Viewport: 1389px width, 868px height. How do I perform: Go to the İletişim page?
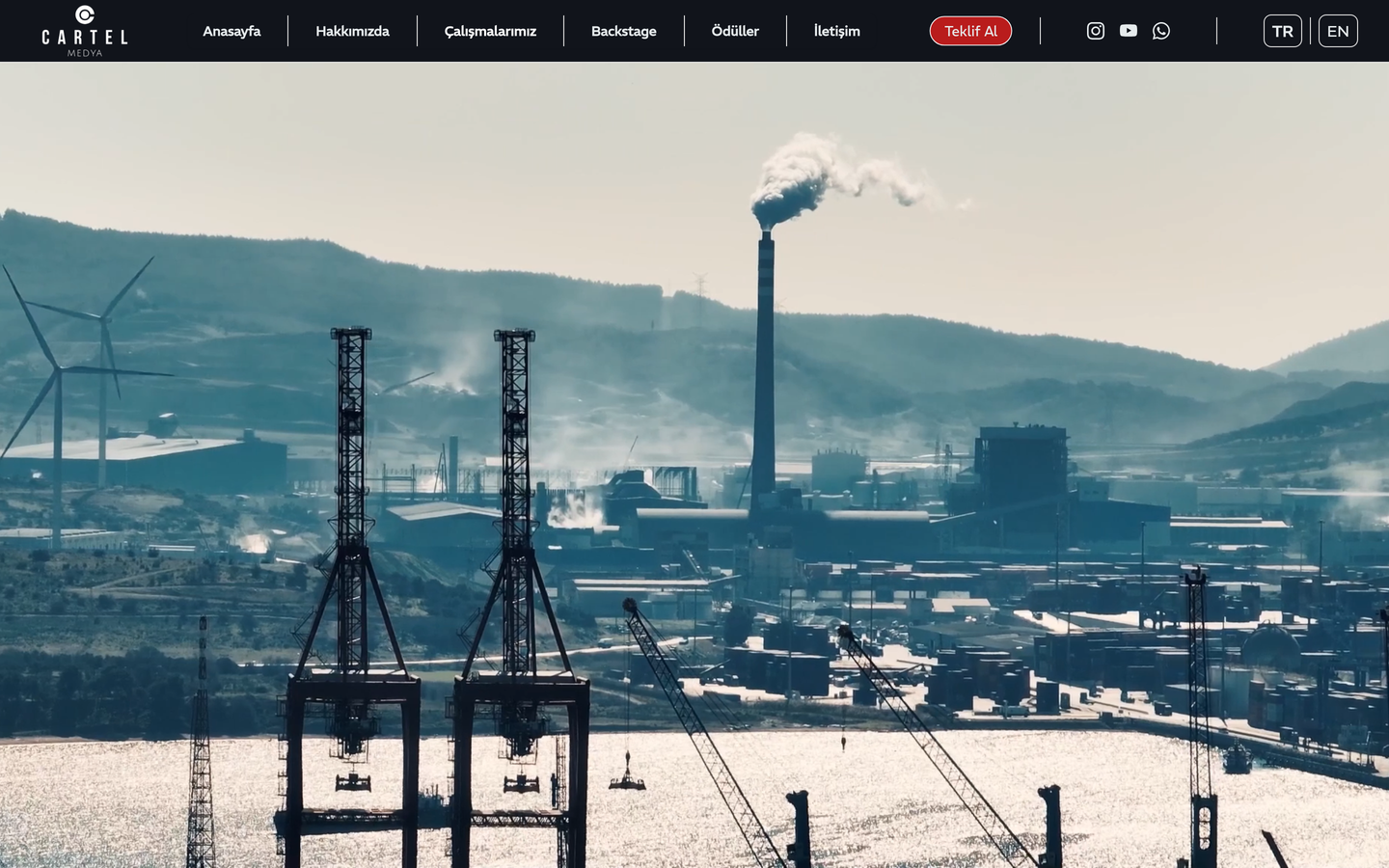point(837,31)
